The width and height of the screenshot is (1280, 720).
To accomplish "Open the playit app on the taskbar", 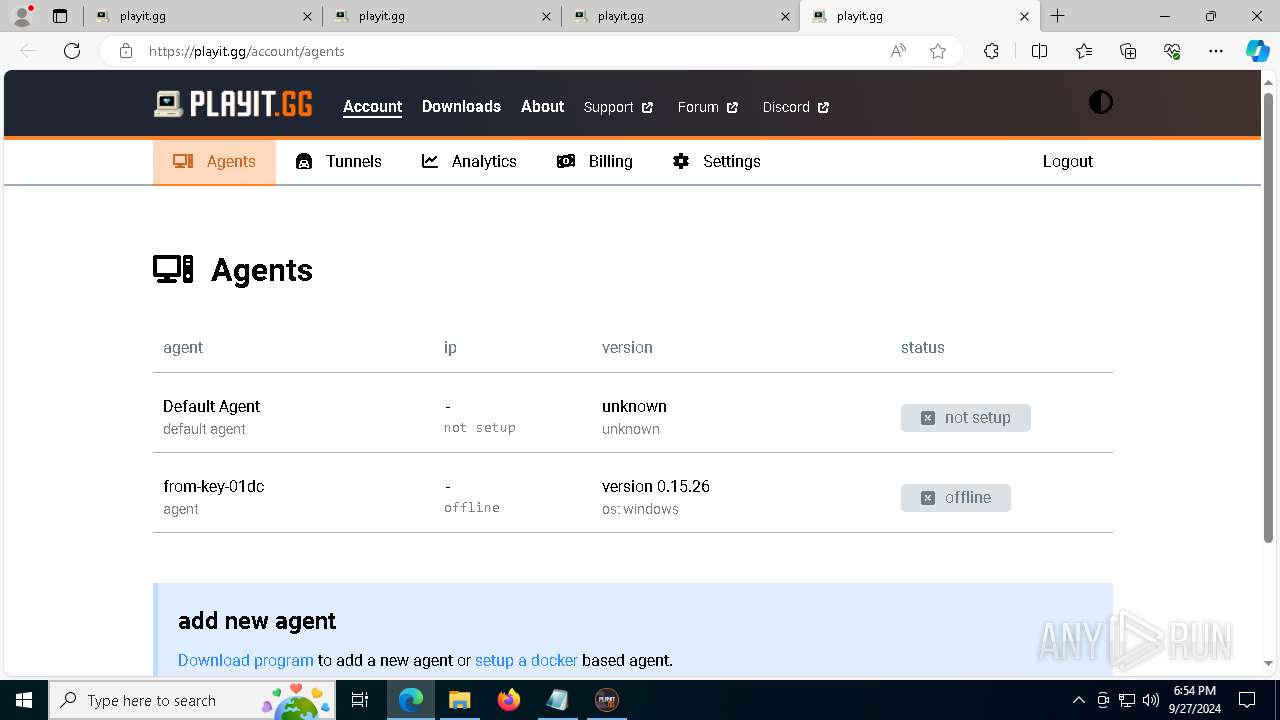I will pos(606,700).
